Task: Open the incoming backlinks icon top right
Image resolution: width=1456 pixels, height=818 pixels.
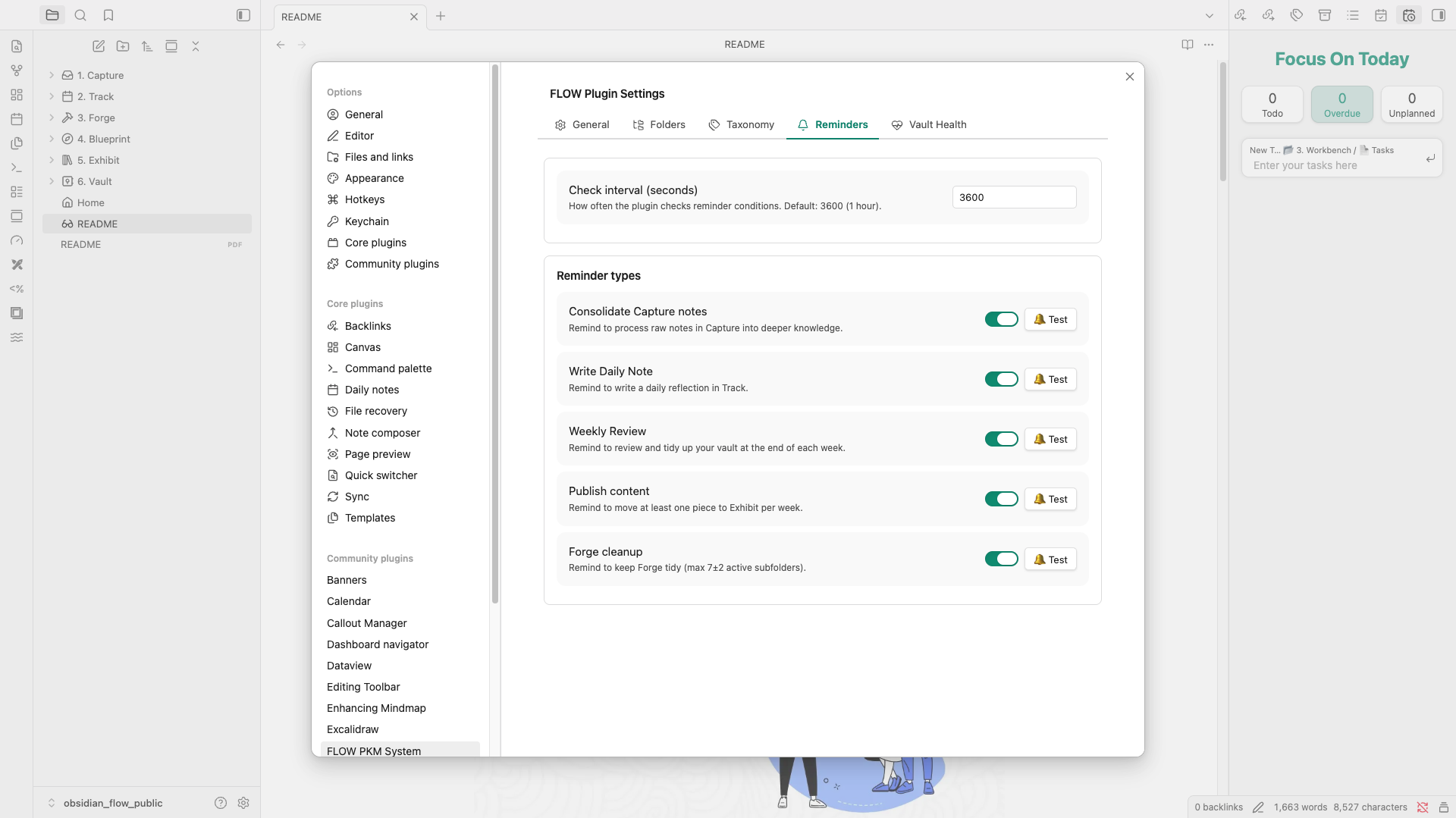Action: pos(1241,15)
